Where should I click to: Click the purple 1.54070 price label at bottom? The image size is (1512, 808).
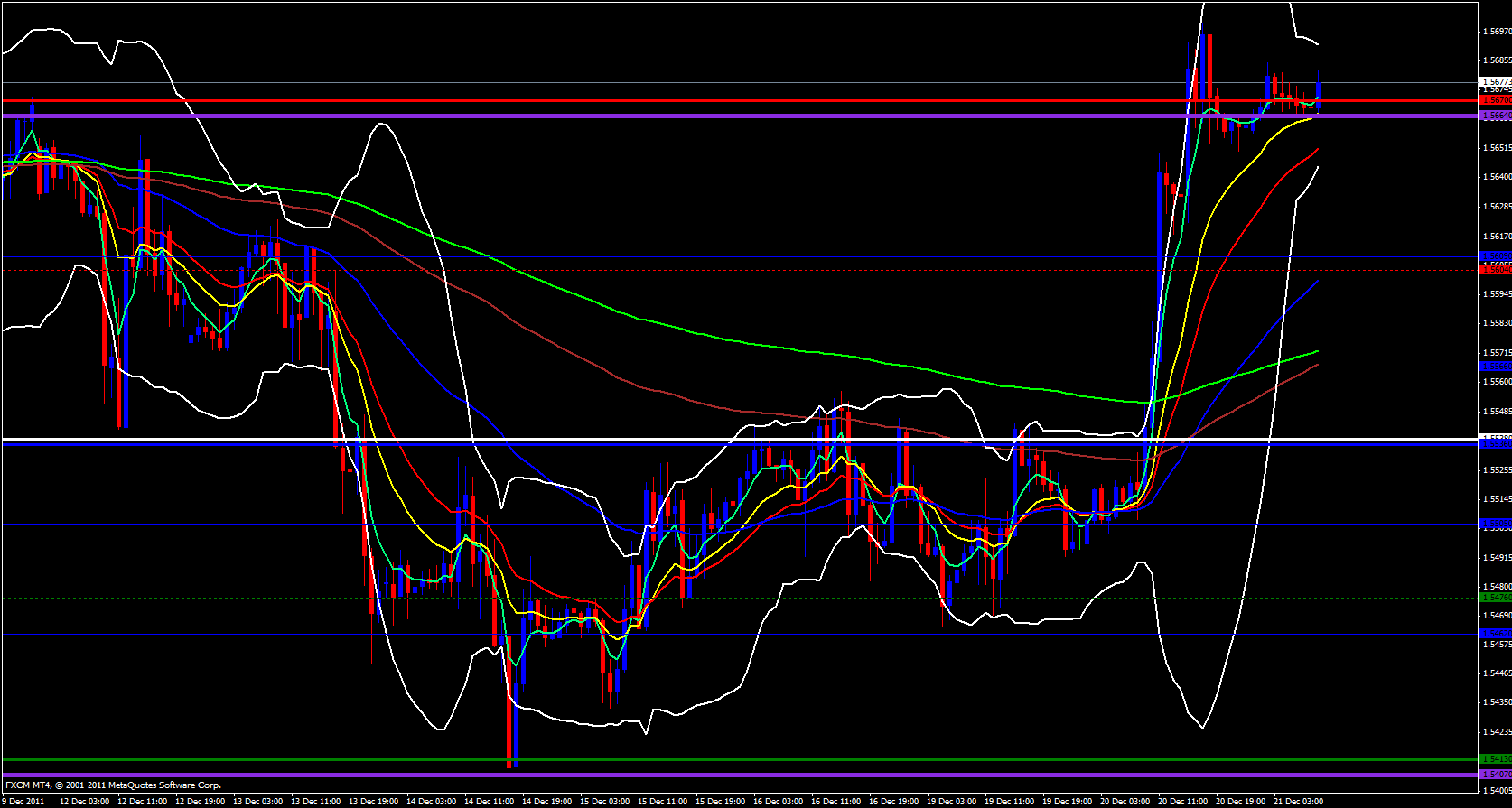[1496, 774]
